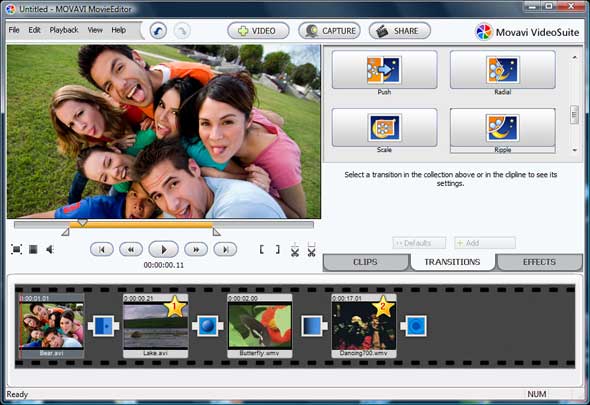The height and width of the screenshot is (405, 590).
Task: Click the left scissors cut icon
Action: pyautogui.click(x=295, y=249)
